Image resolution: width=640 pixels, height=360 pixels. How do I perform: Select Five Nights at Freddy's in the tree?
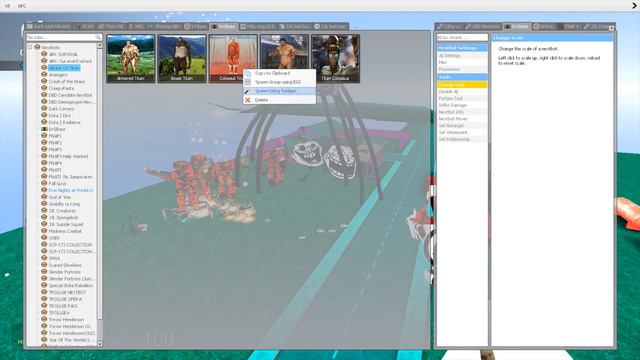coord(71,191)
